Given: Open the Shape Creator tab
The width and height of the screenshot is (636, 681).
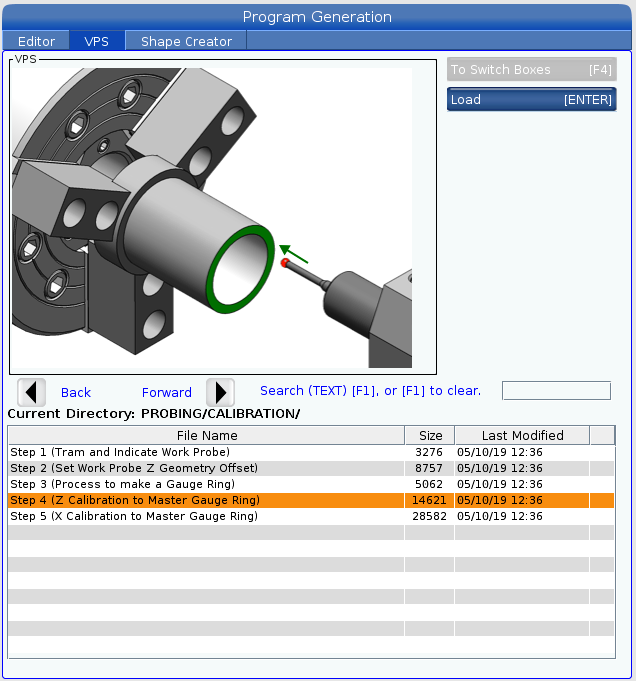Looking at the screenshot, I should pos(186,41).
